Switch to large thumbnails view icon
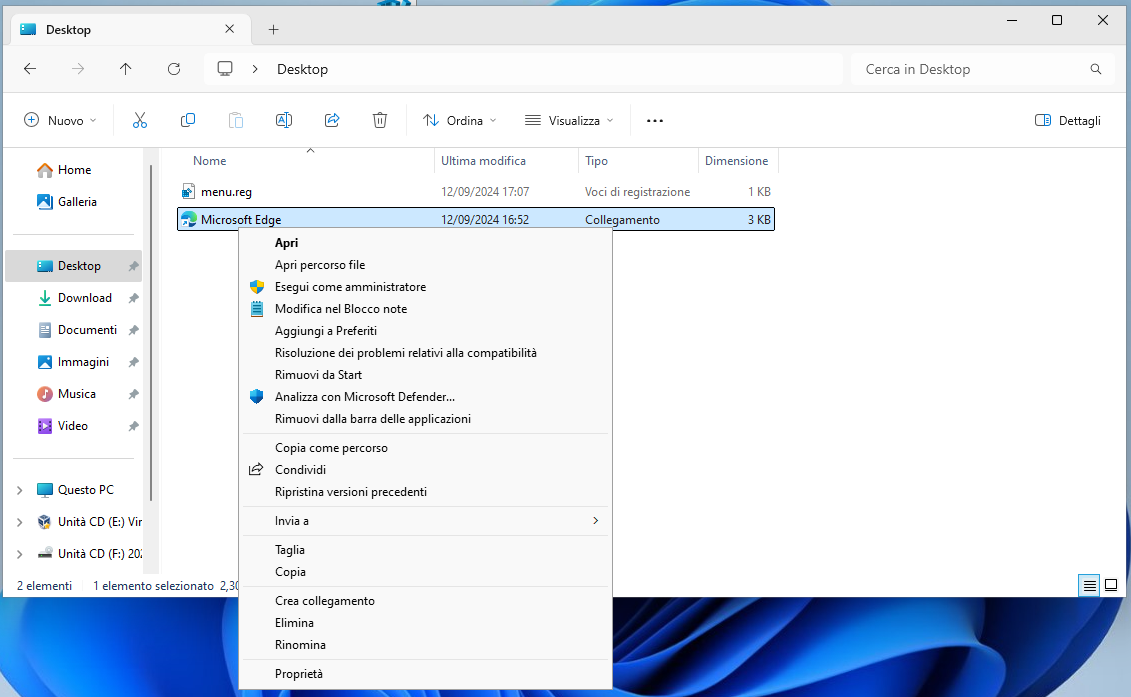 pyautogui.click(x=1111, y=585)
